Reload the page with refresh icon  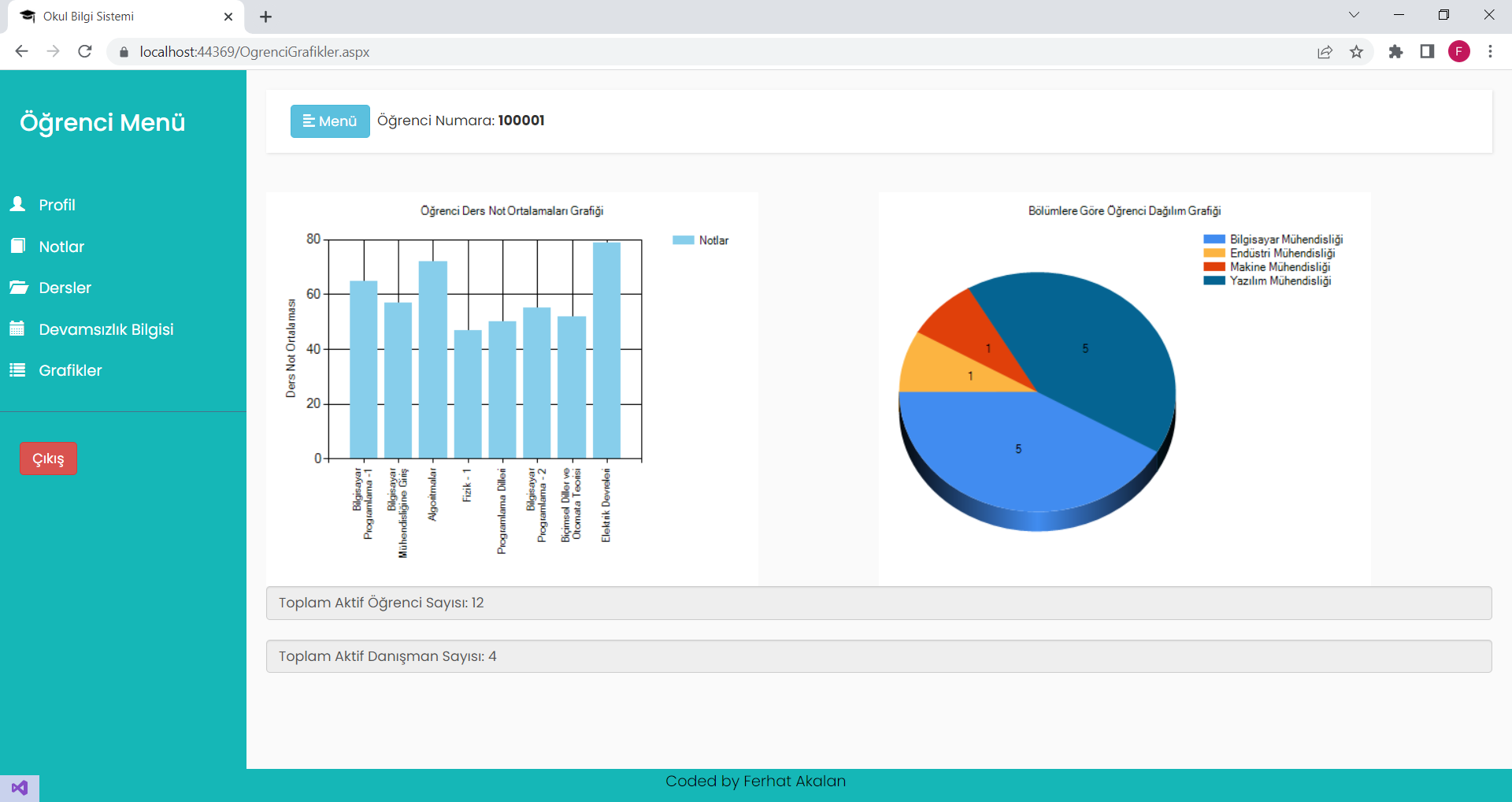(84, 51)
